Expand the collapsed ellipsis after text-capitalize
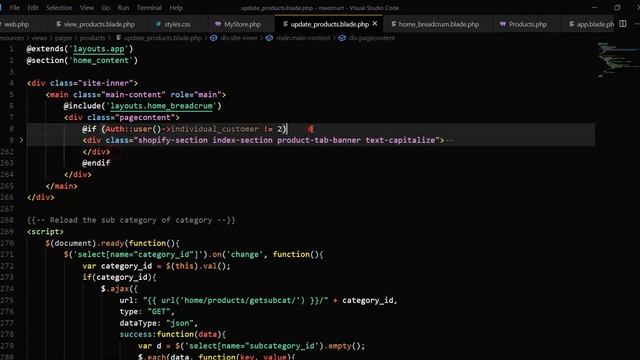640x360 pixels. tap(449, 140)
